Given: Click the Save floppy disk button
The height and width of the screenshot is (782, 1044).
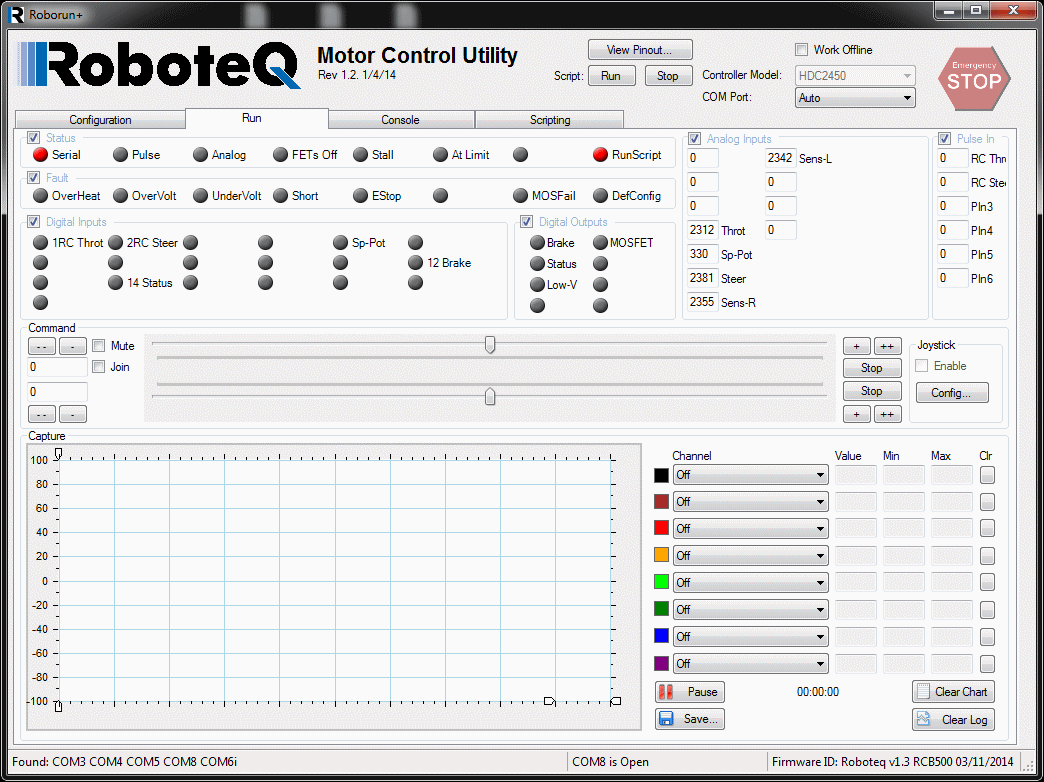Looking at the screenshot, I should point(689,719).
